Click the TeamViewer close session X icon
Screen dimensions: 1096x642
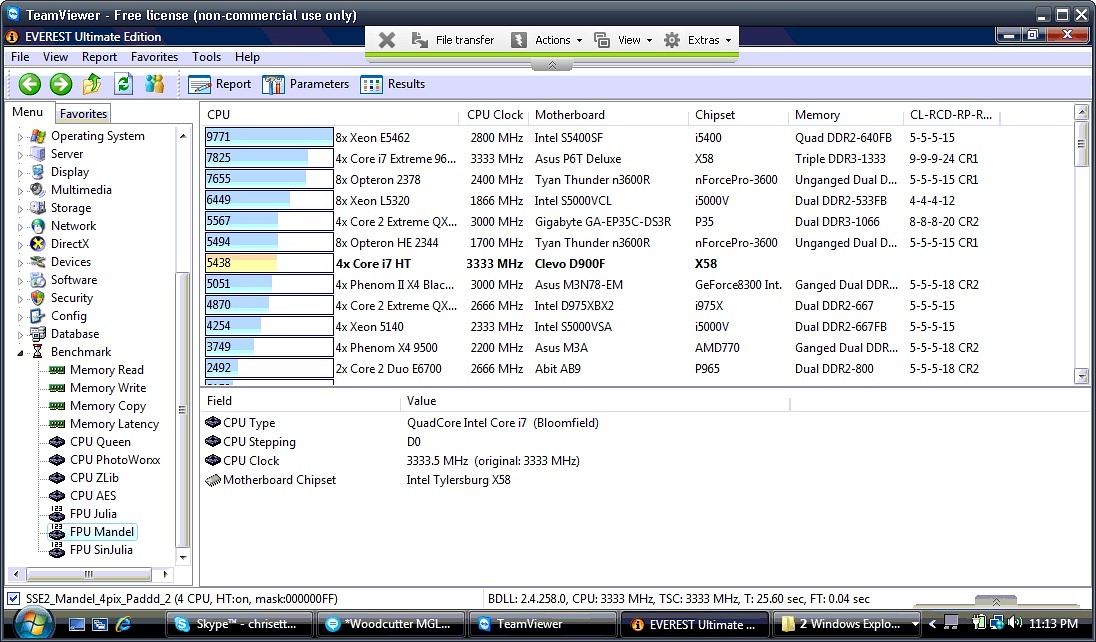(x=387, y=41)
